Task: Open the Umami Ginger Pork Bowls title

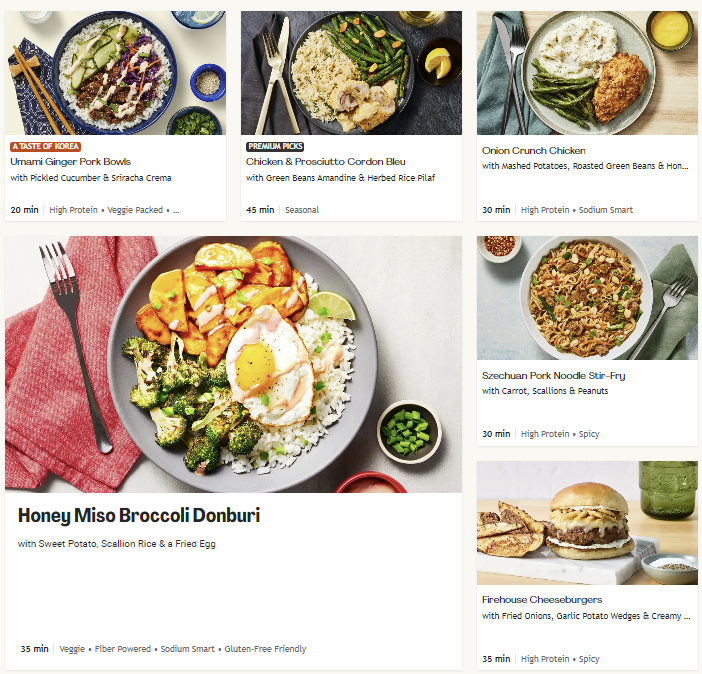Action: pos(71,162)
